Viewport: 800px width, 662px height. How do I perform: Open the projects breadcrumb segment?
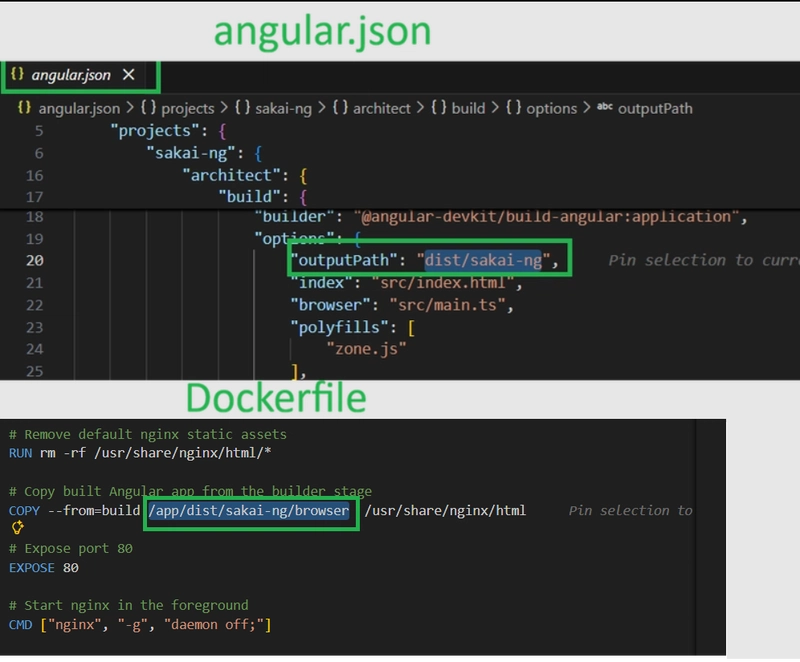point(188,108)
